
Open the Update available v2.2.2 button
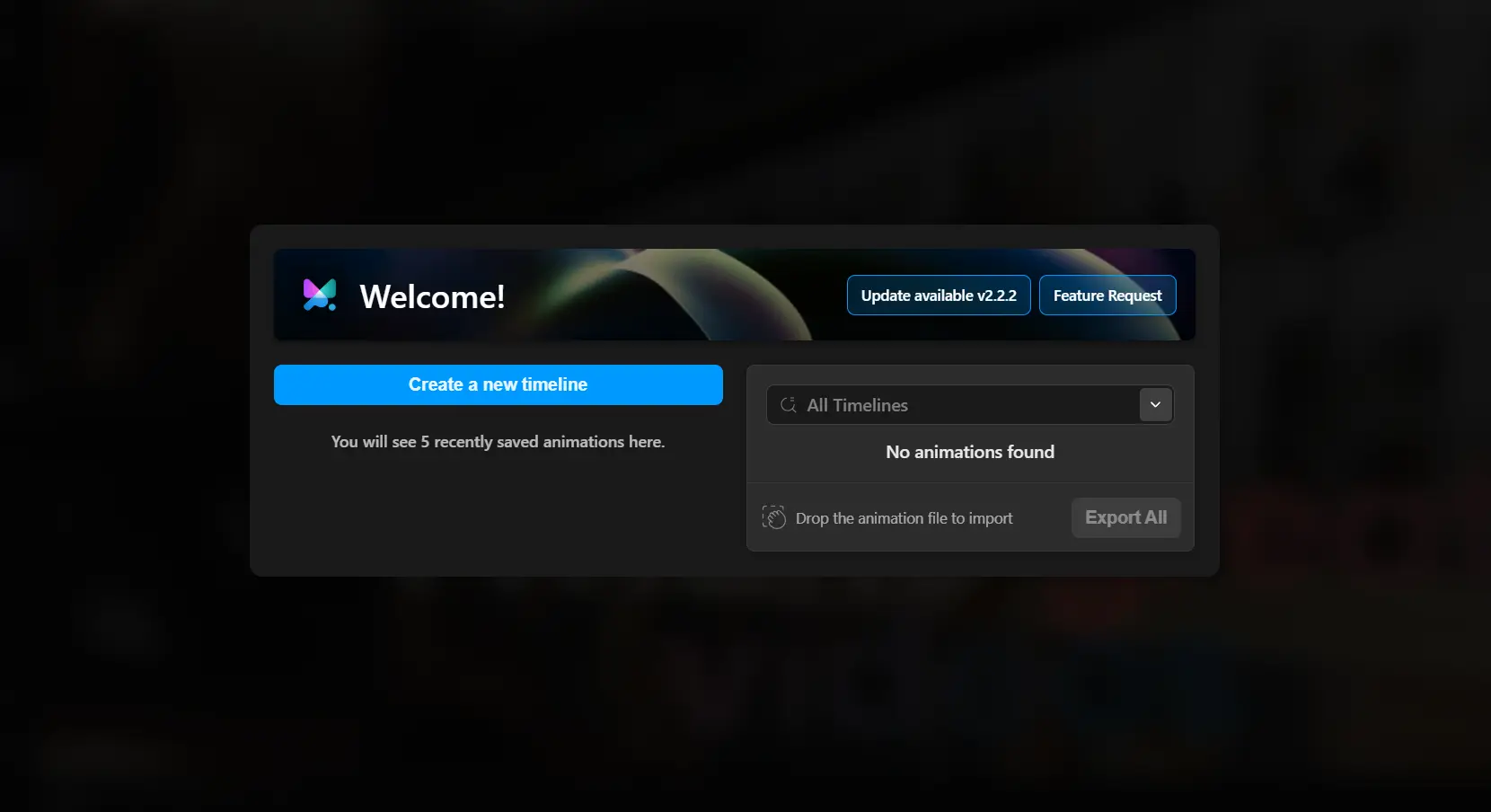pyautogui.click(x=939, y=296)
